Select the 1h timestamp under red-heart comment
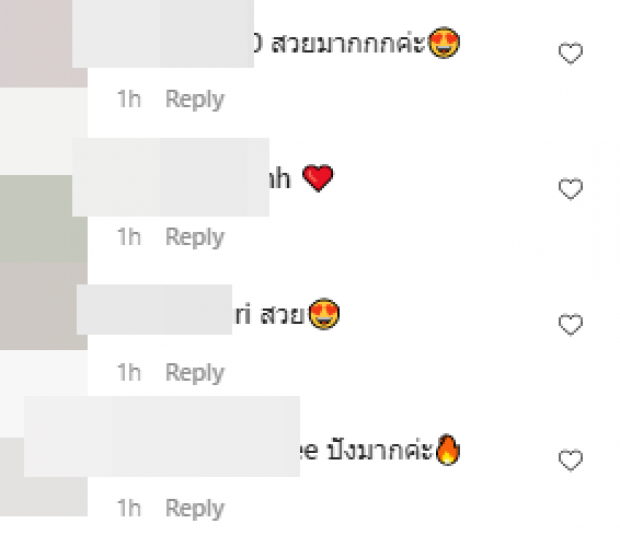Image resolution: width=620 pixels, height=547 pixels. click(x=129, y=237)
